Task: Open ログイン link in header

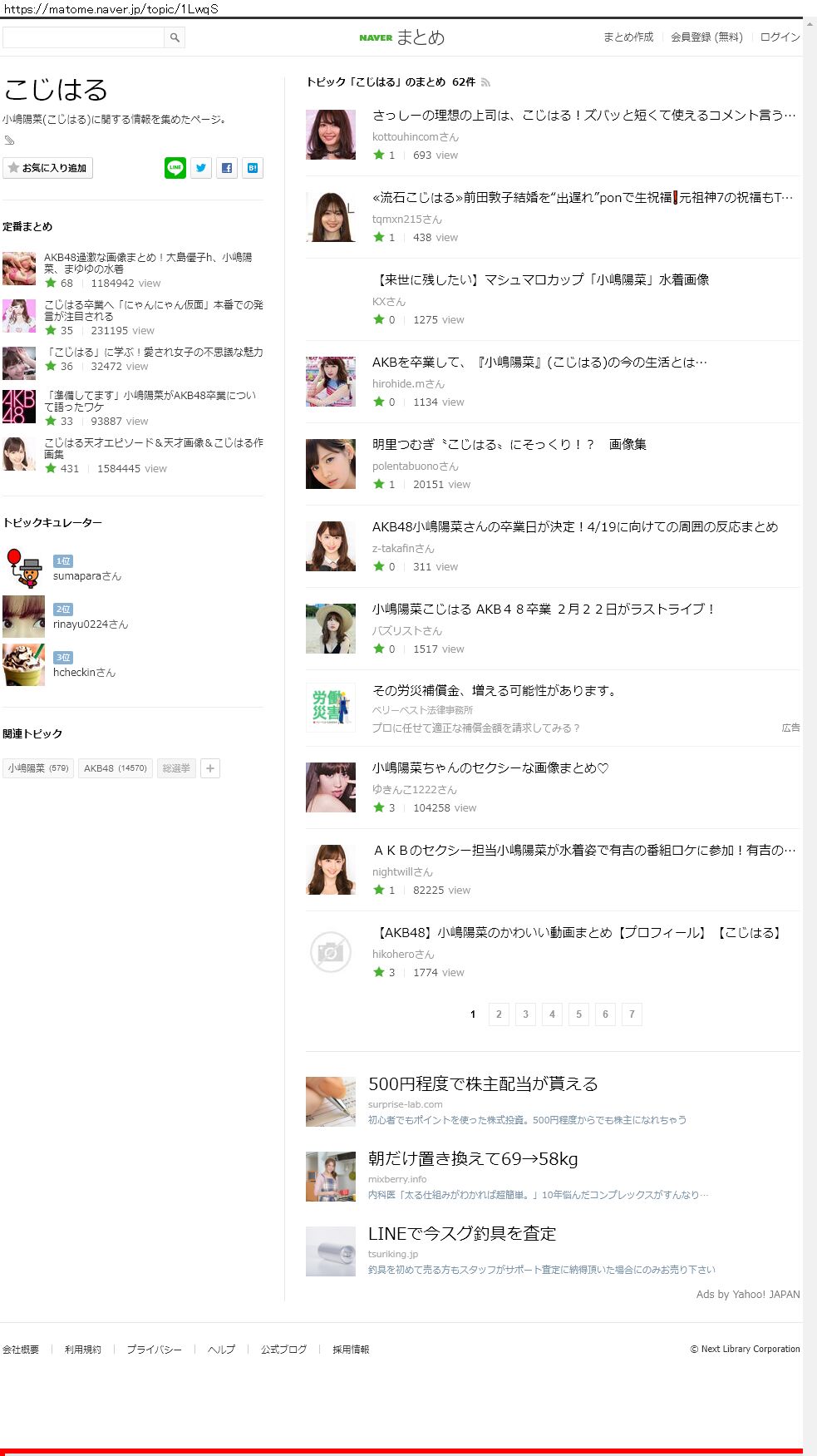Action: pyautogui.click(x=780, y=37)
